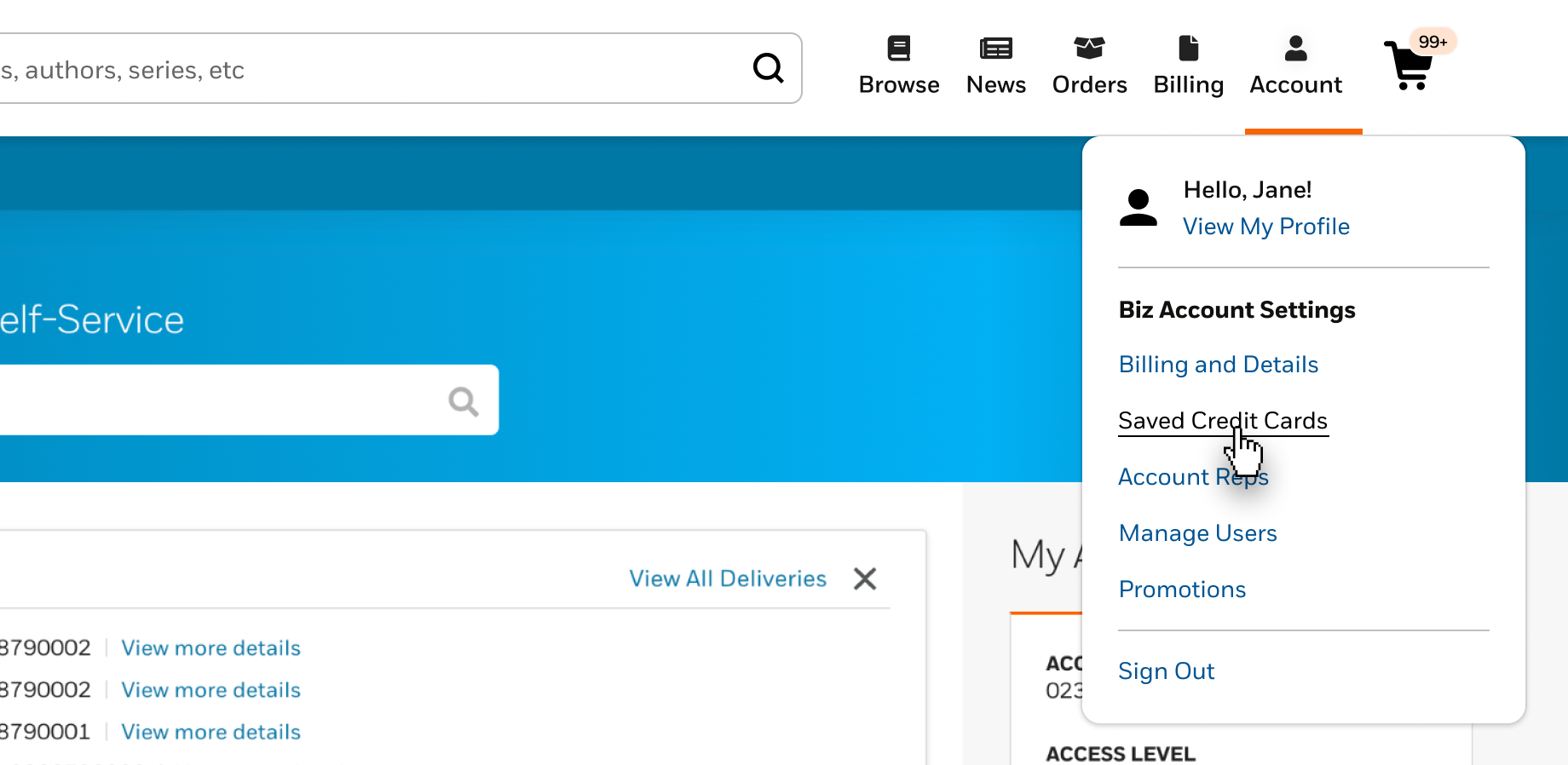This screenshot has height=765, width=1568.
Task: Open Promotions from account settings
Action: (1182, 590)
